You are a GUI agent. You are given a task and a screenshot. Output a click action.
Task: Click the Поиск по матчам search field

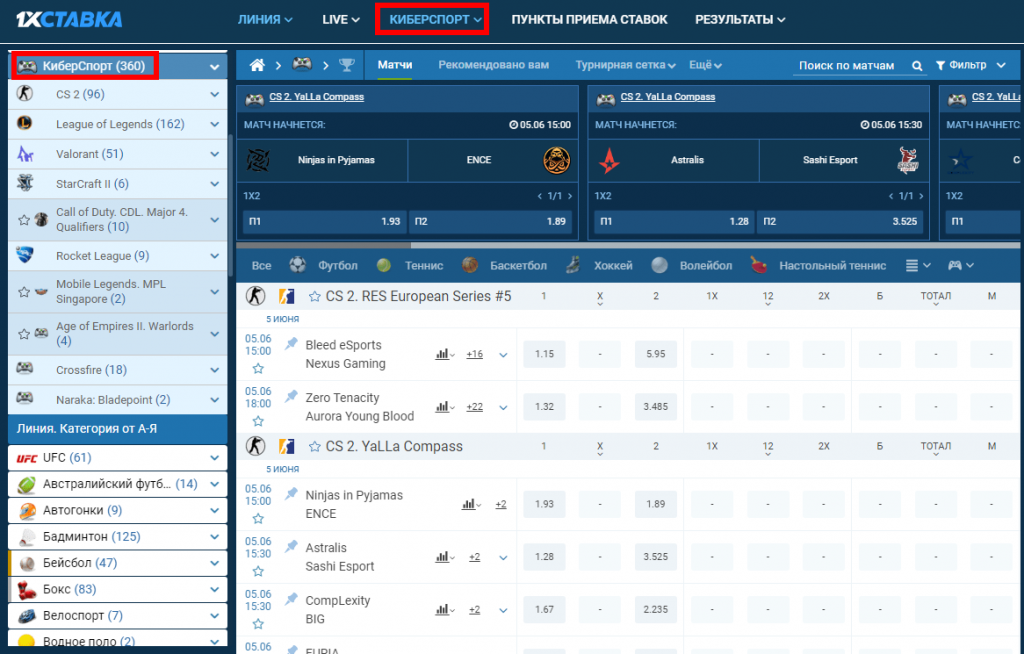[849, 65]
